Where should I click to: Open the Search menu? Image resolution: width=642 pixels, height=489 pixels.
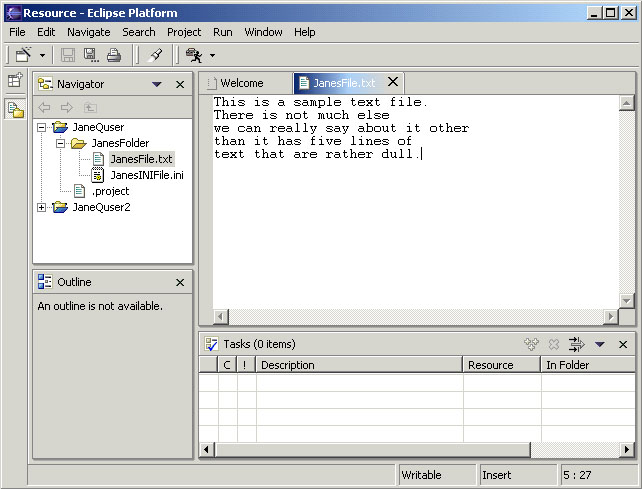139,32
